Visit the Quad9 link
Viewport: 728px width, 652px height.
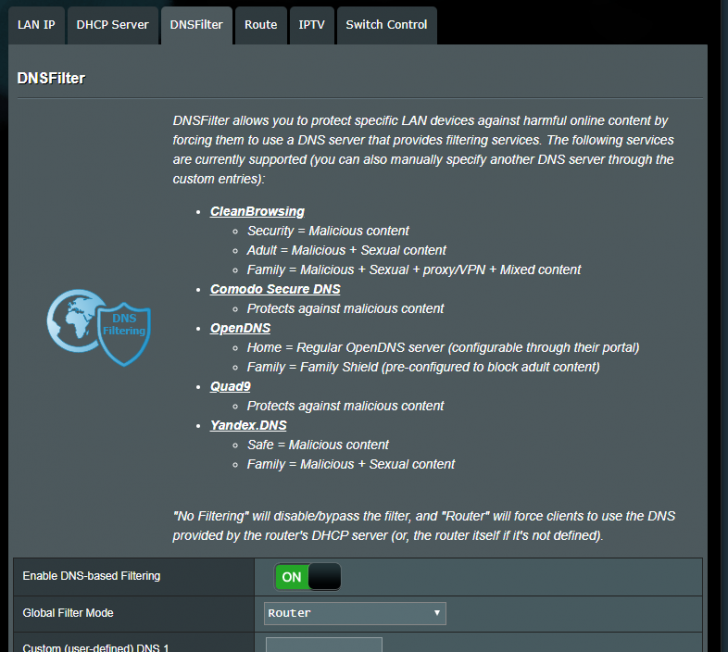(230, 386)
